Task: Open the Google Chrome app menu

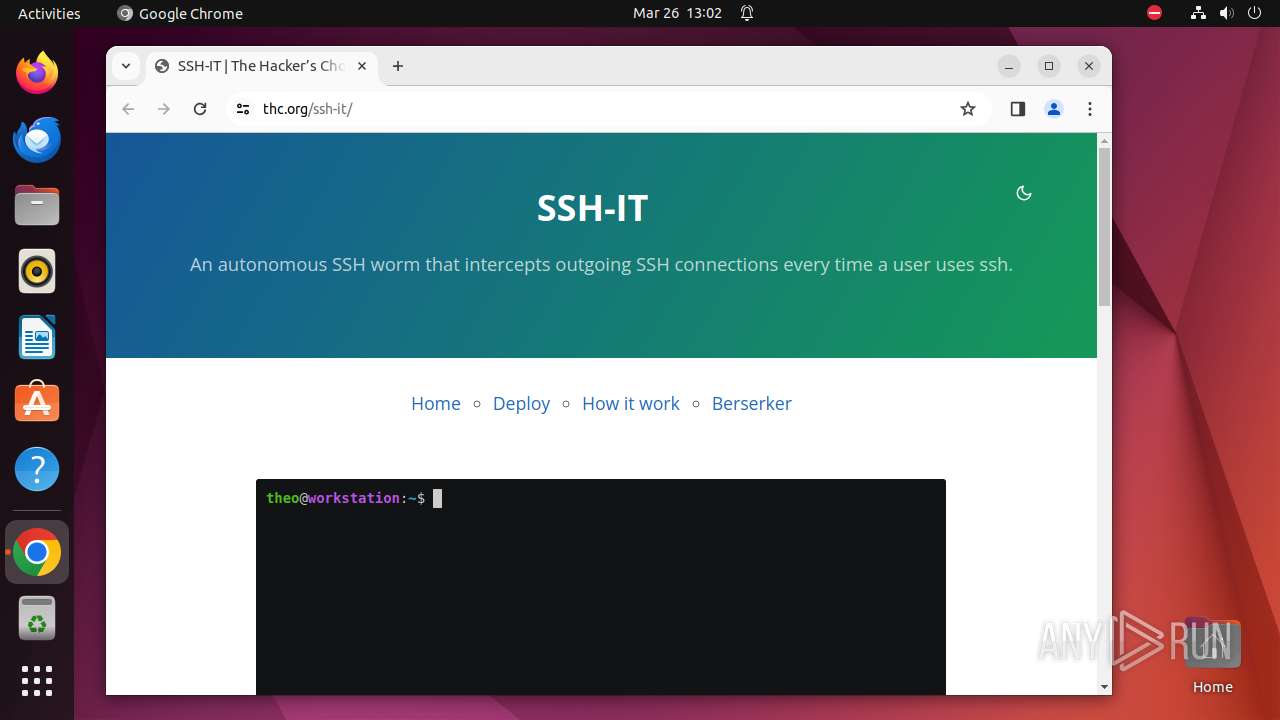Action: coord(180,13)
